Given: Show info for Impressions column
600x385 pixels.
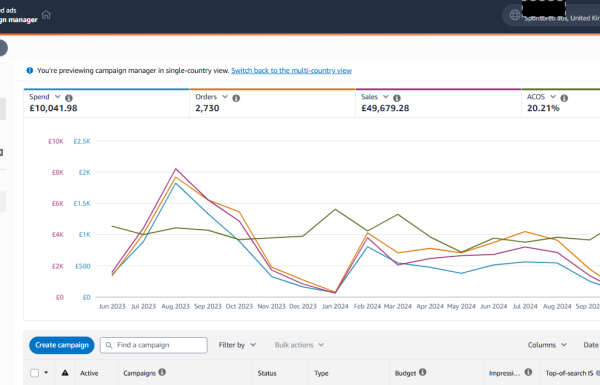Looking at the screenshot, I should [528, 372].
